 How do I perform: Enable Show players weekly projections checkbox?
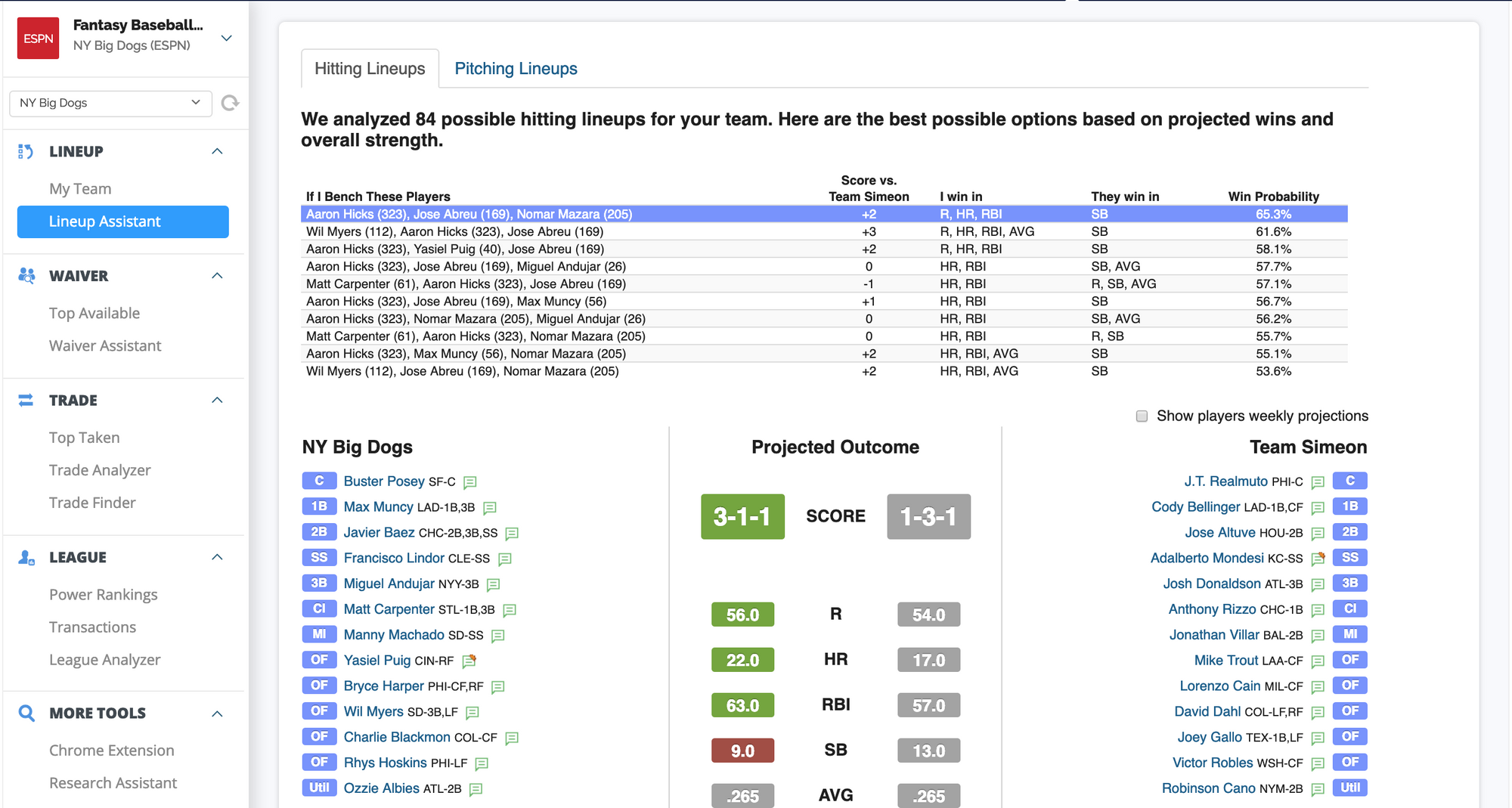click(x=1142, y=416)
